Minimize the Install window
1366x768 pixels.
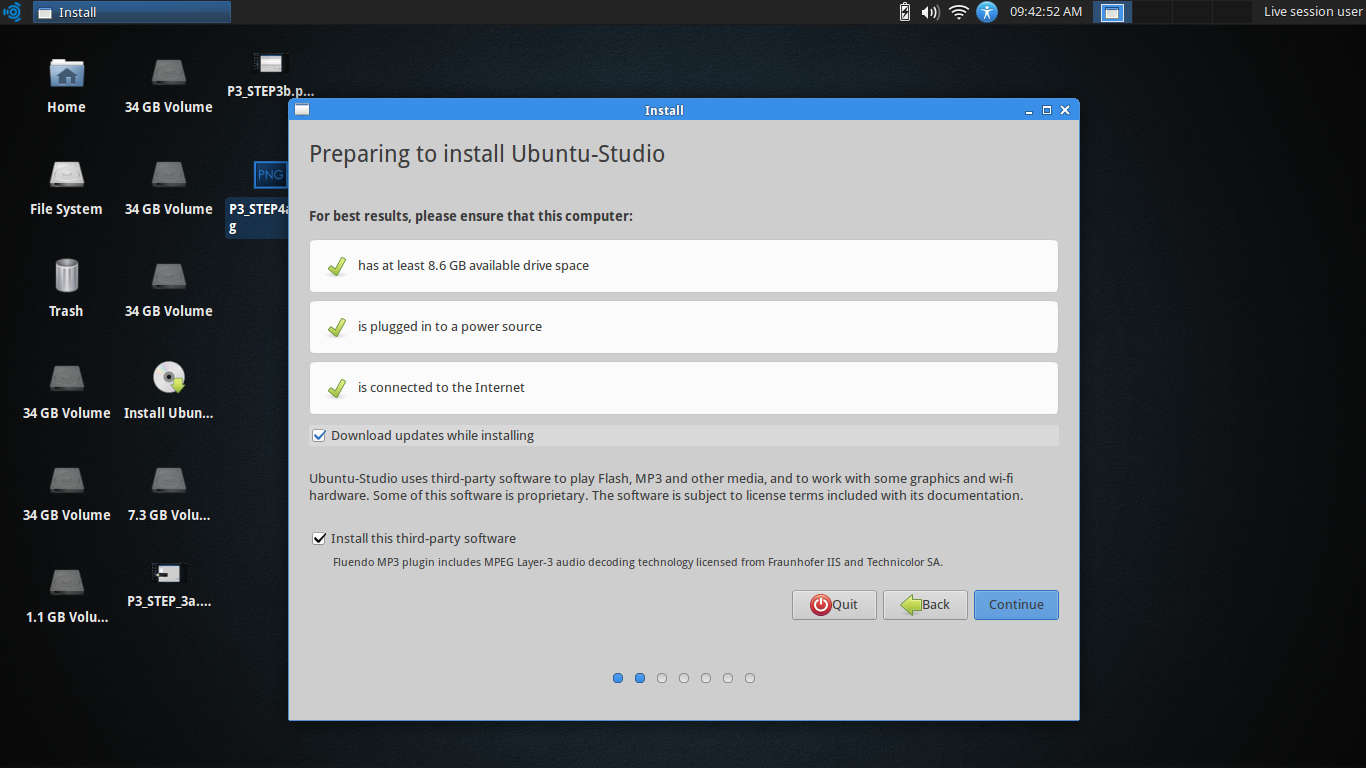[1029, 110]
